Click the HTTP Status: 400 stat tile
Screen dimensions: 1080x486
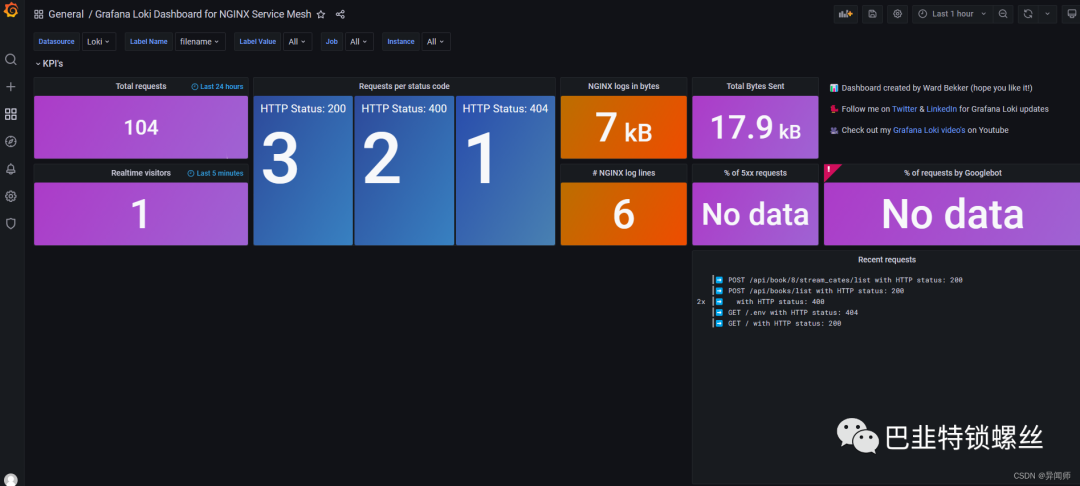(404, 171)
